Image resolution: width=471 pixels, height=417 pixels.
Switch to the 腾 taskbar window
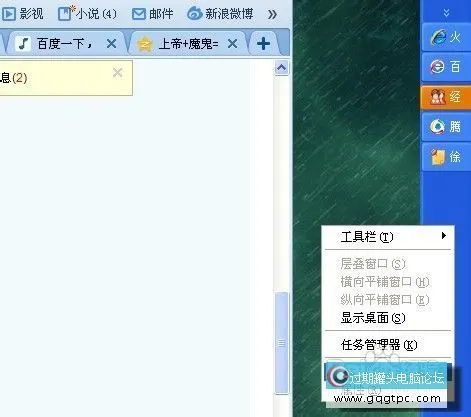446,127
